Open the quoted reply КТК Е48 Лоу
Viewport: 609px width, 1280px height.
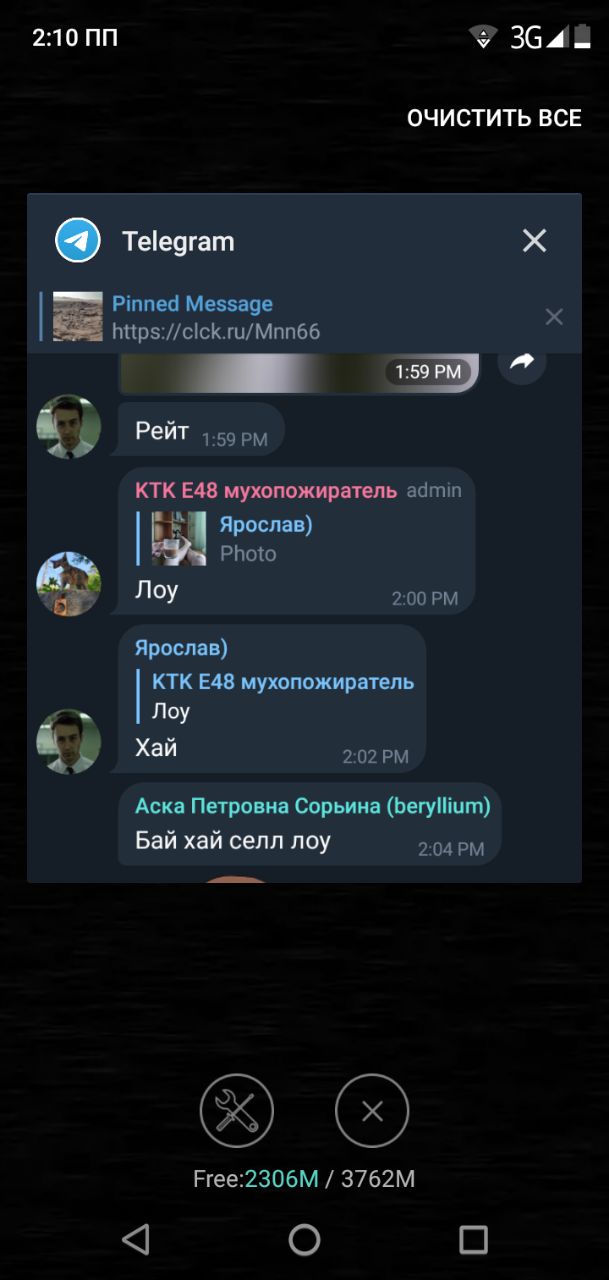(276, 697)
